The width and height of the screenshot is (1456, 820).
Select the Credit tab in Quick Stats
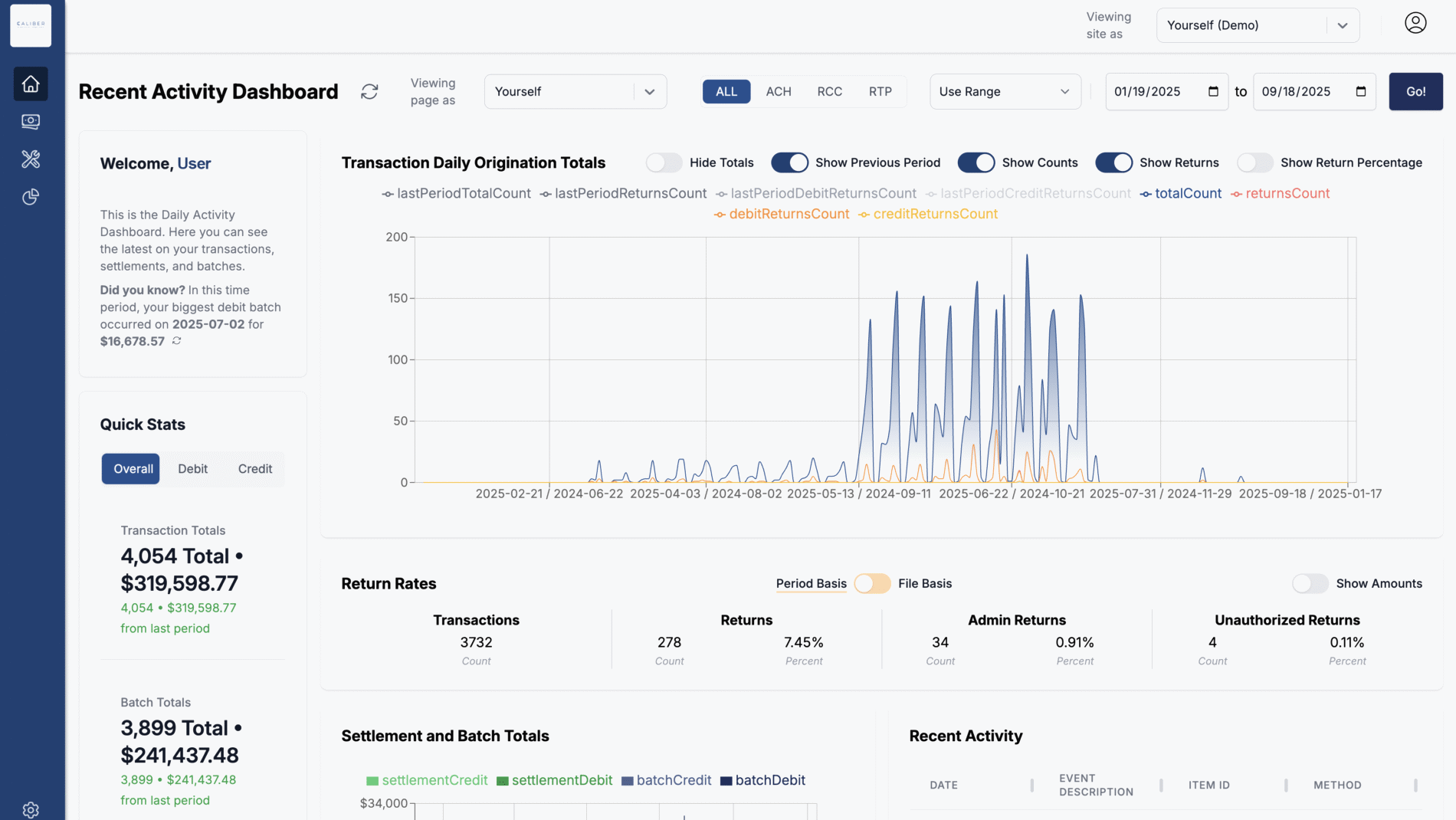(x=254, y=468)
